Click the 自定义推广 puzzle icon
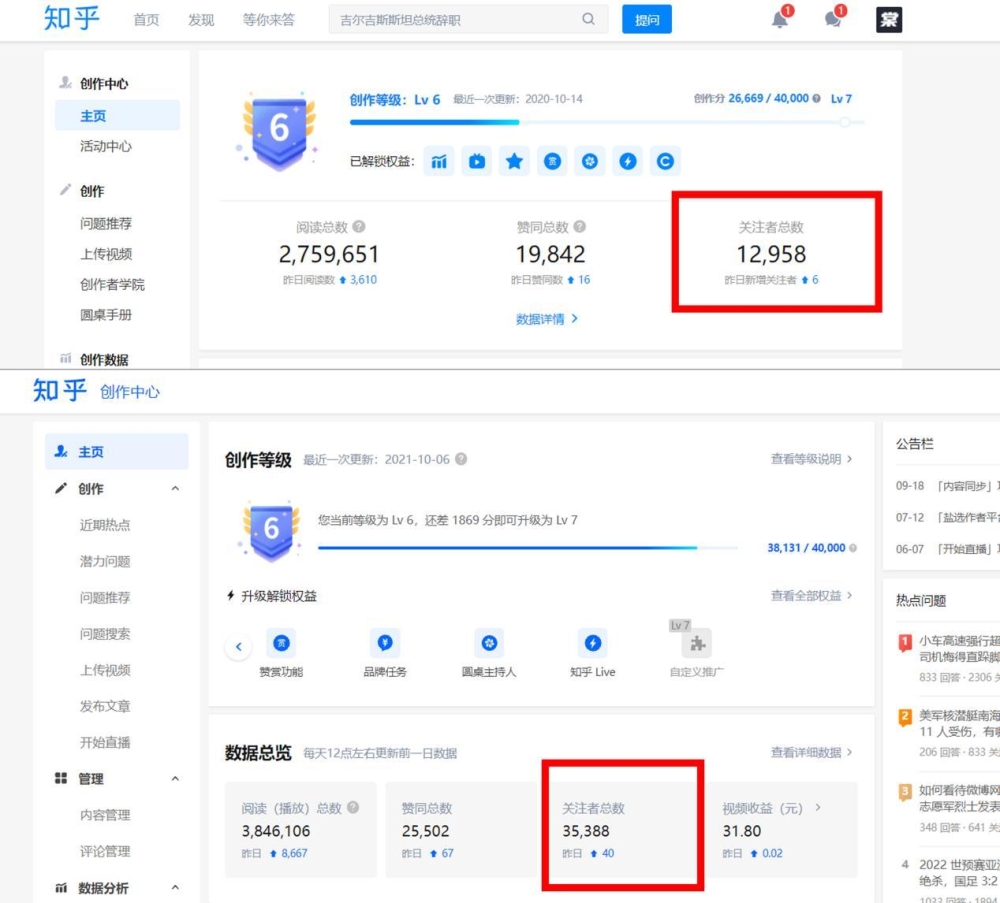Screen dimensions: 1000x903 click(697, 643)
